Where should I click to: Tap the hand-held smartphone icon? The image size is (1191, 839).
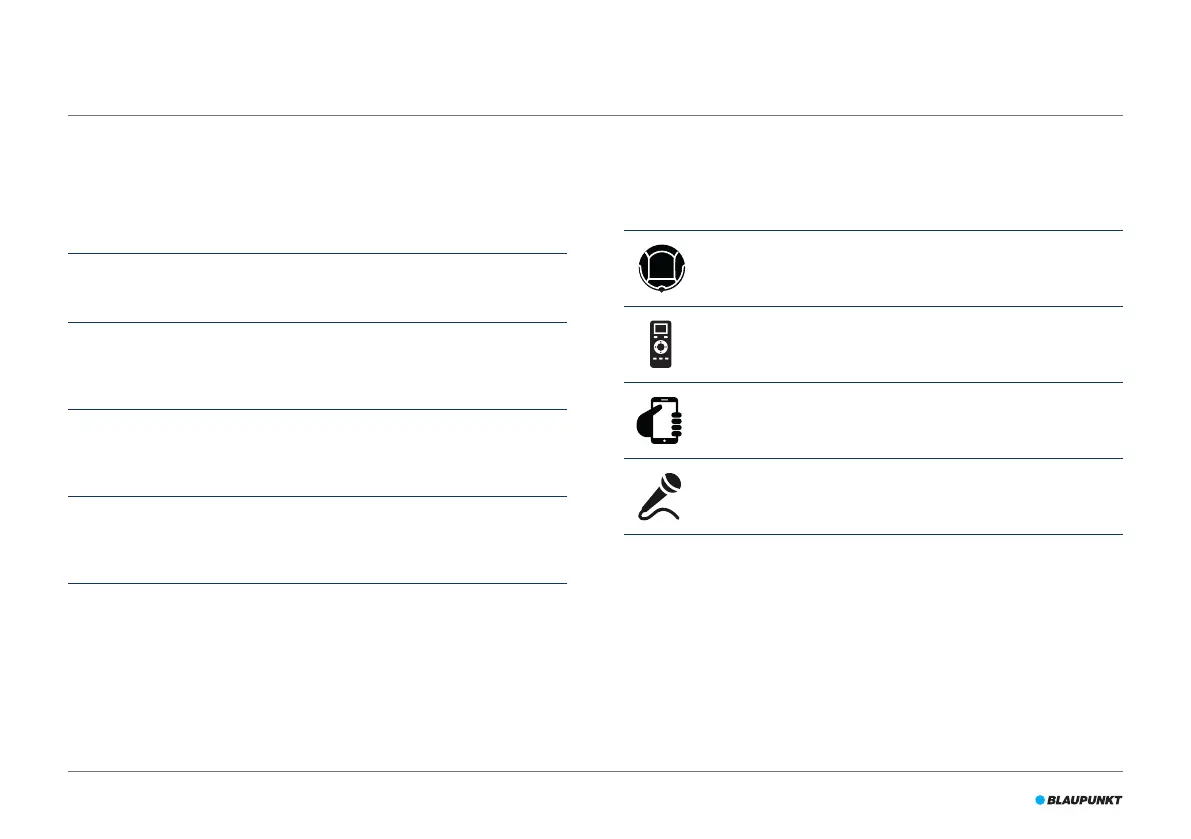tap(659, 420)
